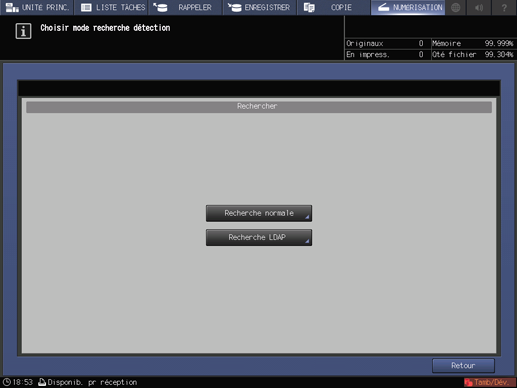Click the 18:53 time display
Viewport: 517px width, 388px height.
click(x=23, y=382)
